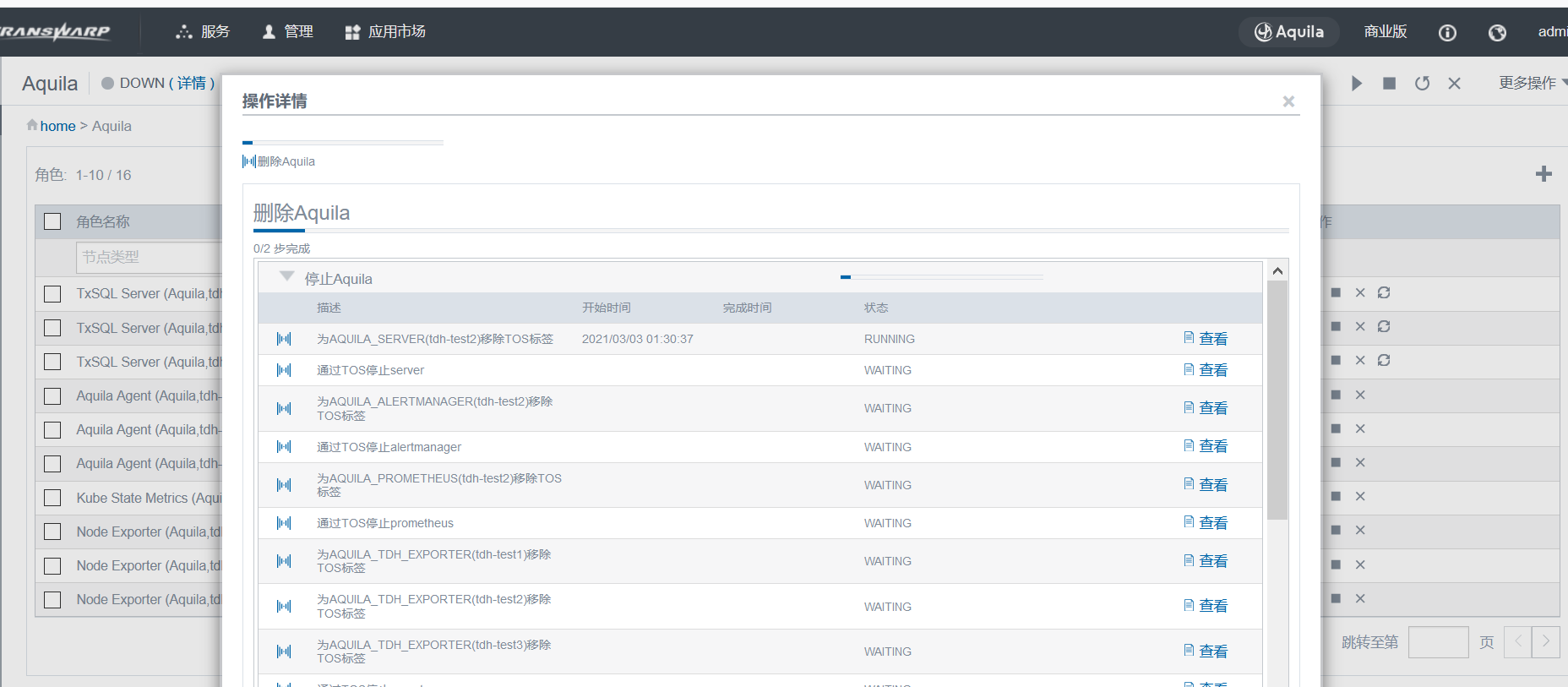Image resolution: width=1568 pixels, height=687 pixels.
Task: Select the first TxSQL Server row checkbox
Action: click(52, 293)
